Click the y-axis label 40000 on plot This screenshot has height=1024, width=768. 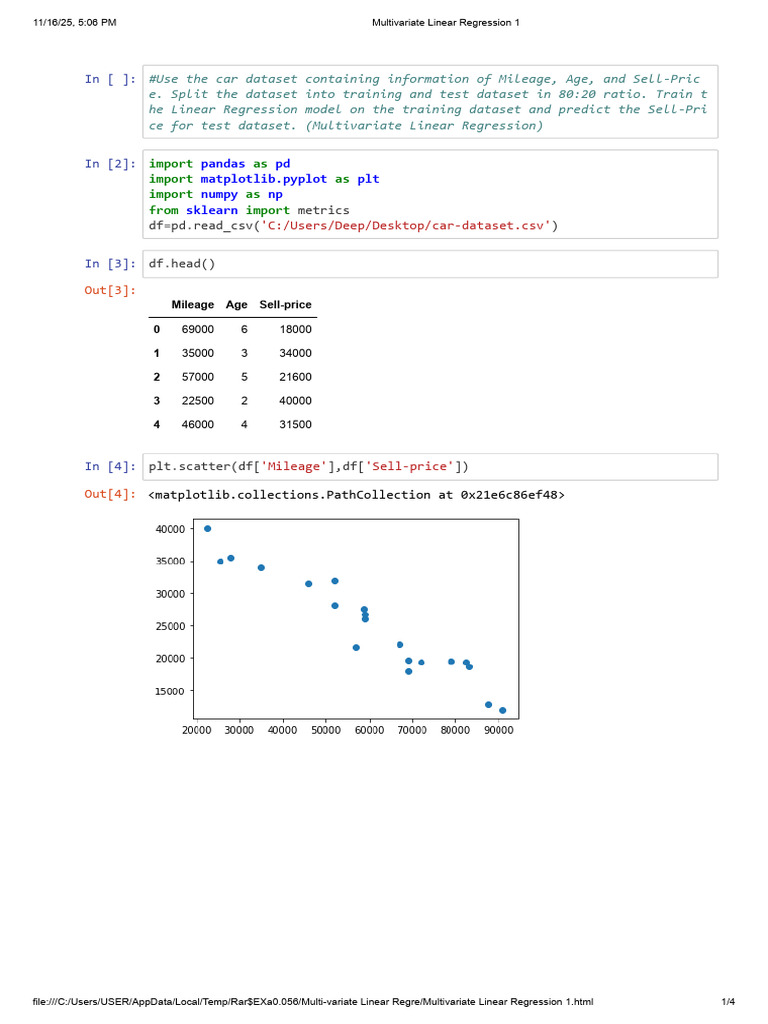click(170, 530)
